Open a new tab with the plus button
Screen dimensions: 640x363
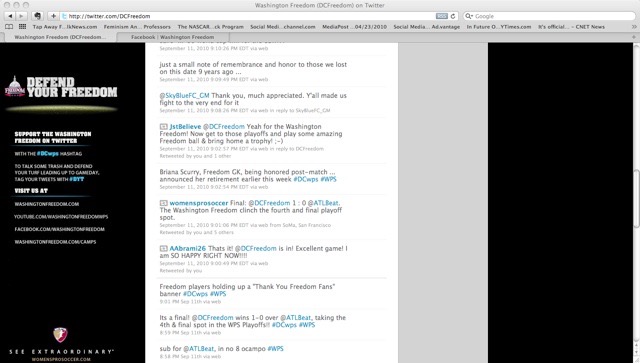coord(634,37)
